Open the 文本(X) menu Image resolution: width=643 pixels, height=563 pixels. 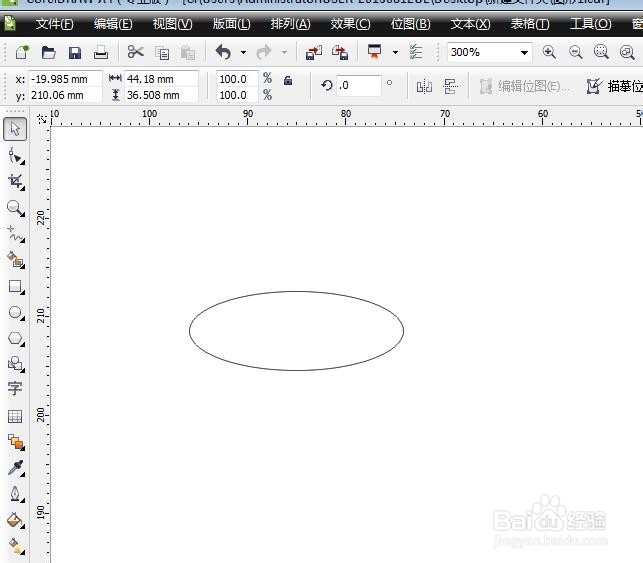(470, 24)
